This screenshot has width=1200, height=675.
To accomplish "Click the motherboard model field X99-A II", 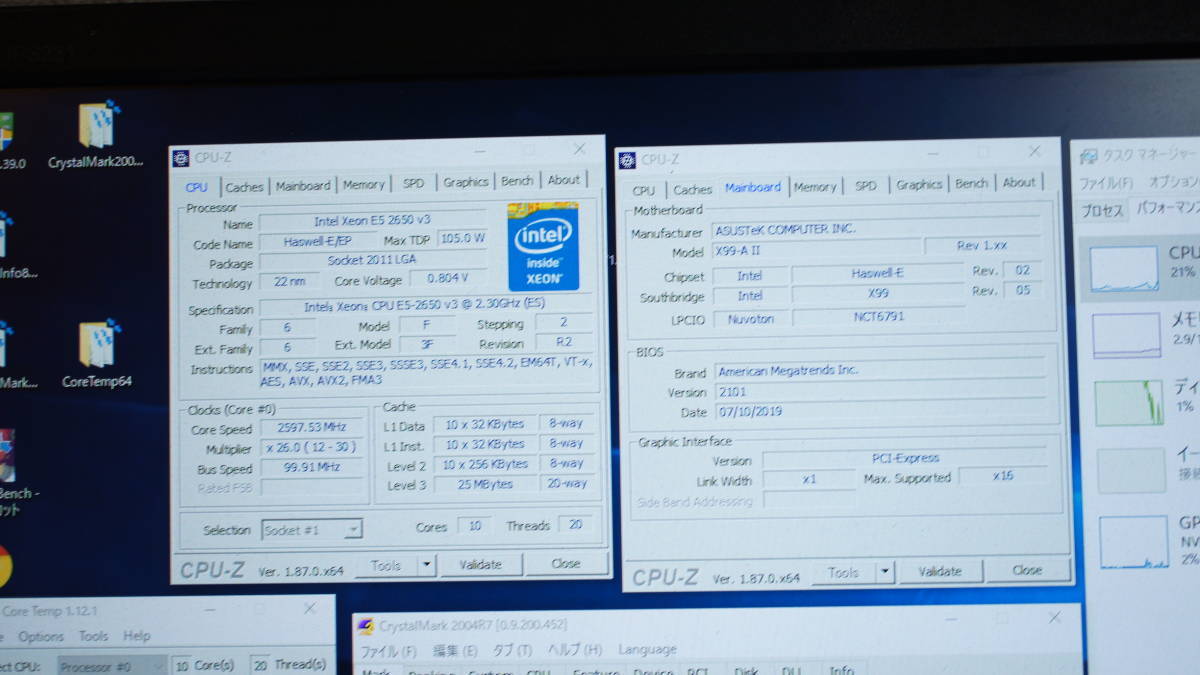I will point(817,252).
